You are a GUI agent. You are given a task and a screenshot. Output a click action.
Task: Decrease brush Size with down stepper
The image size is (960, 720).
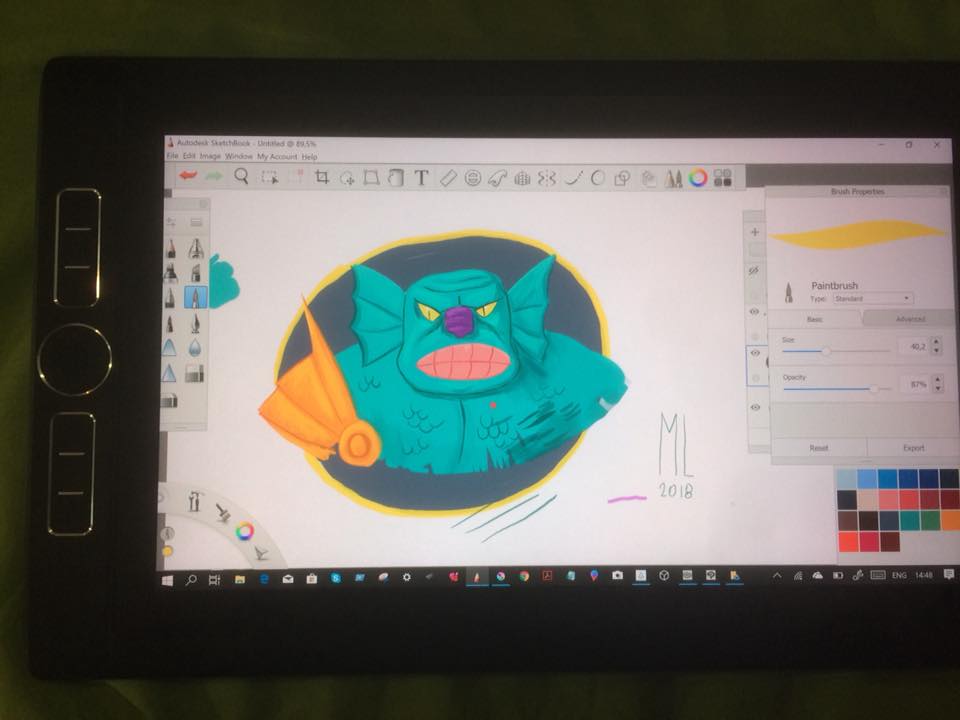coord(936,351)
